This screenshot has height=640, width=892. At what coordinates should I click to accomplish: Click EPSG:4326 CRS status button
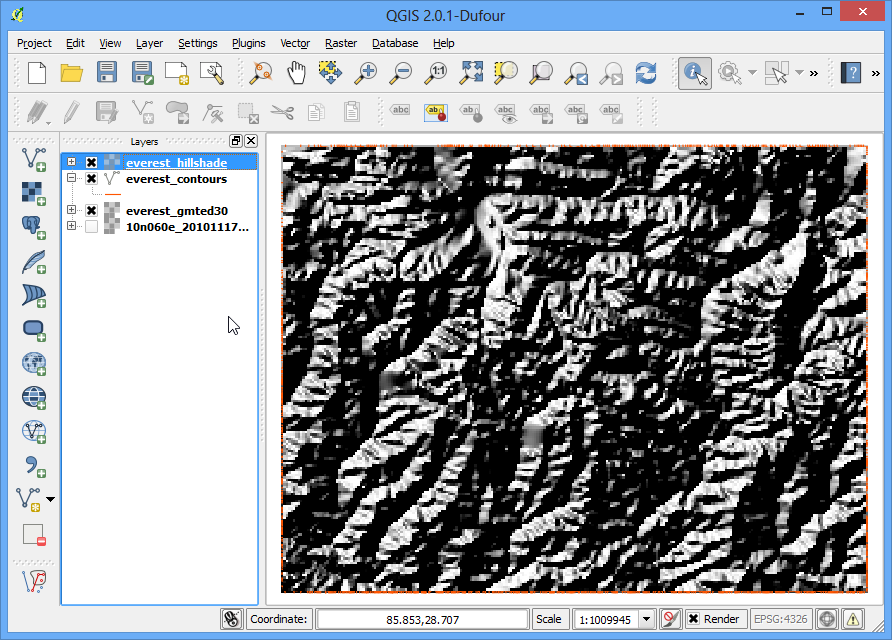[x=780, y=619]
